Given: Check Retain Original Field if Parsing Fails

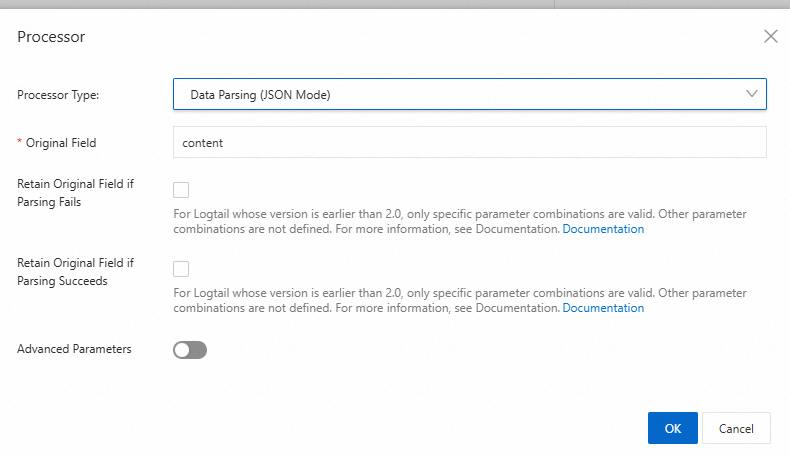Looking at the screenshot, I should (x=181, y=190).
